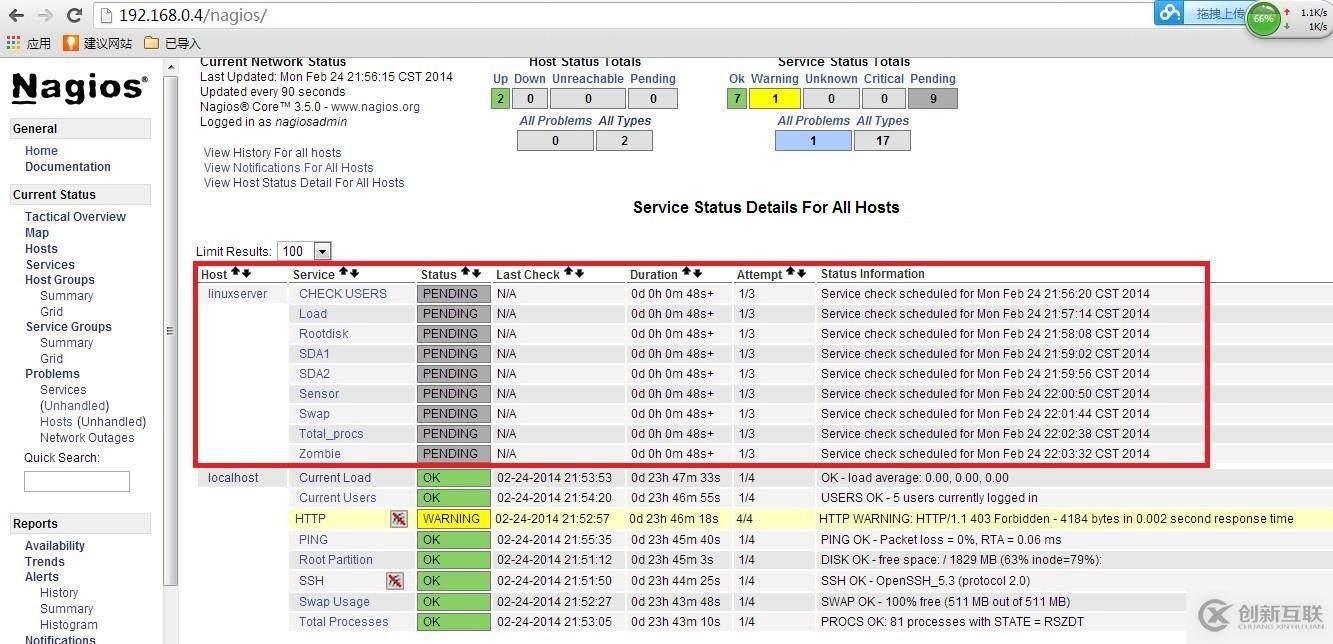This screenshot has width=1333, height=644.
Task: Click notifications-disabled icon next to SSH service
Action: pos(395,581)
